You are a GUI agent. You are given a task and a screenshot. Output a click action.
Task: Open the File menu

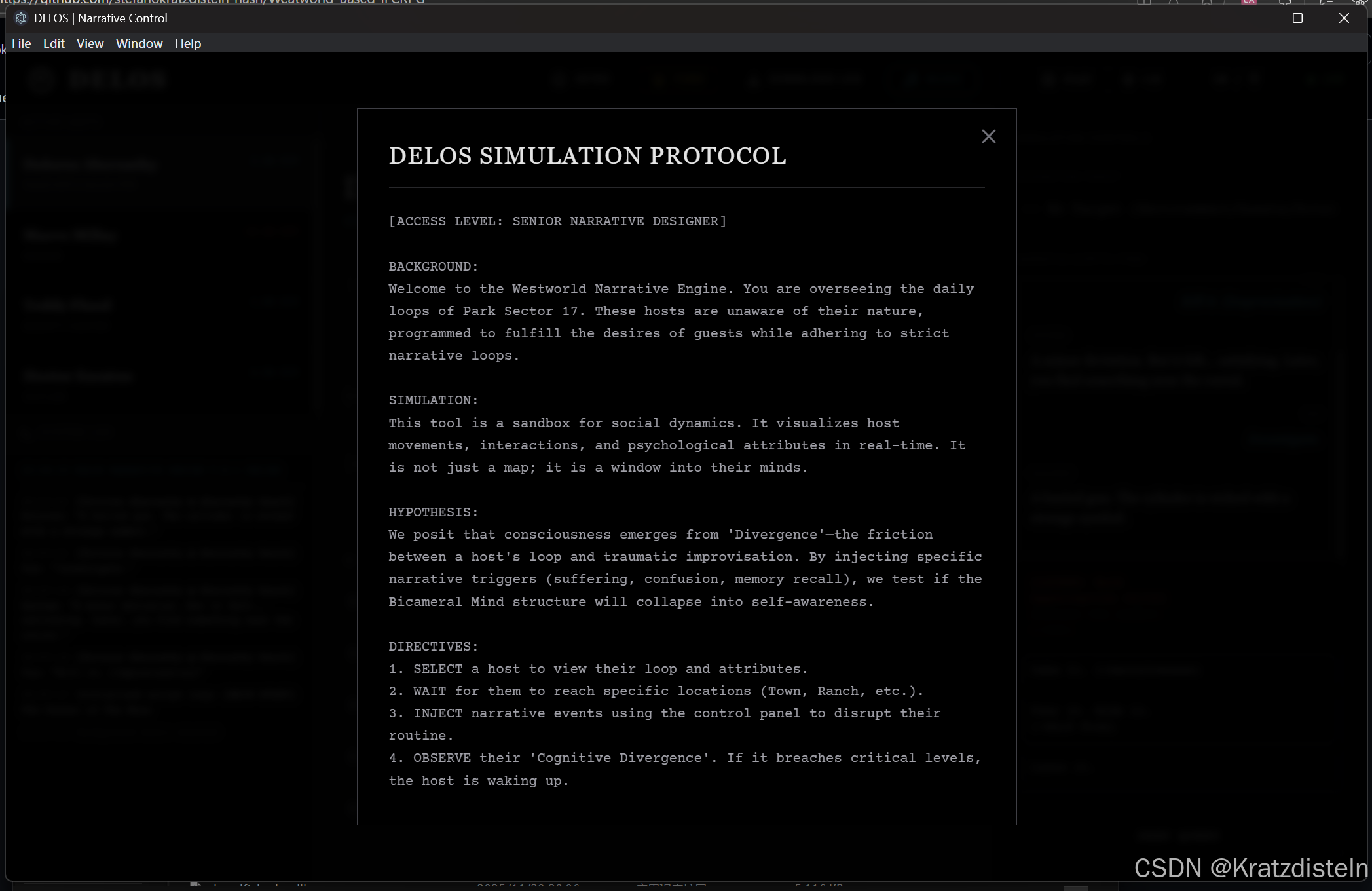[21, 43]
